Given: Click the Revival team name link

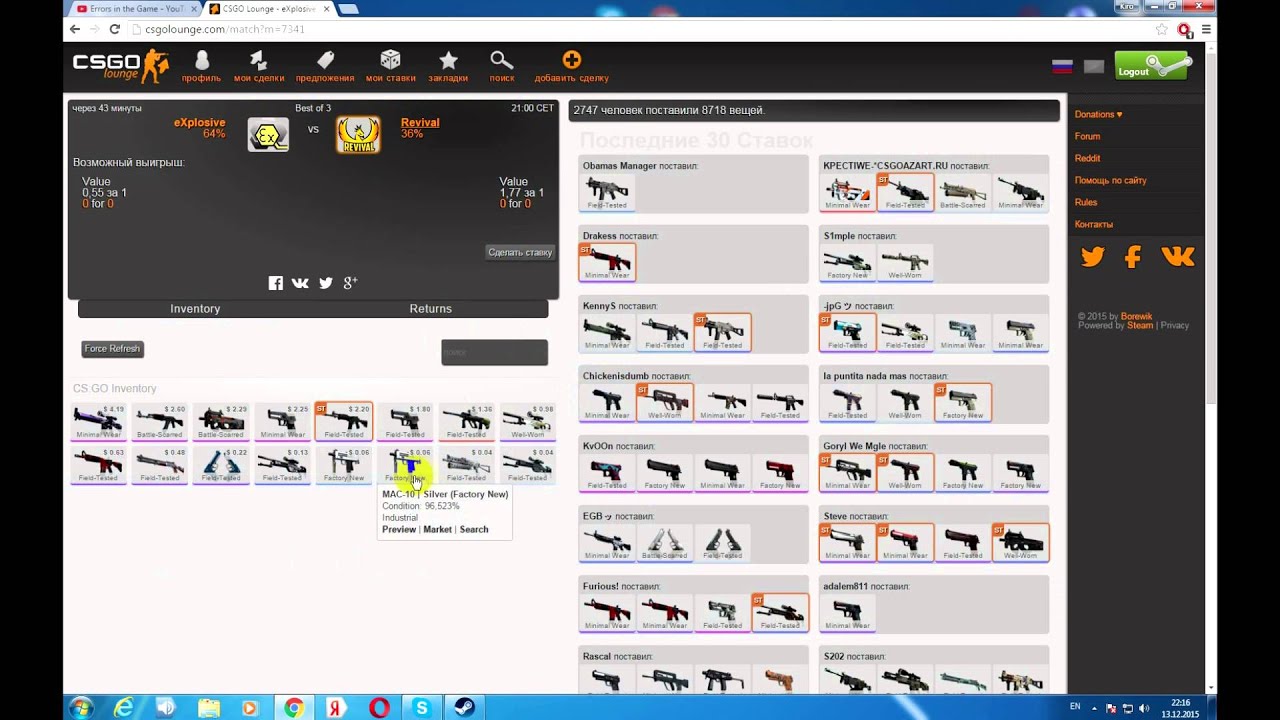Looking at the screenshot, I should pos(420,123).
